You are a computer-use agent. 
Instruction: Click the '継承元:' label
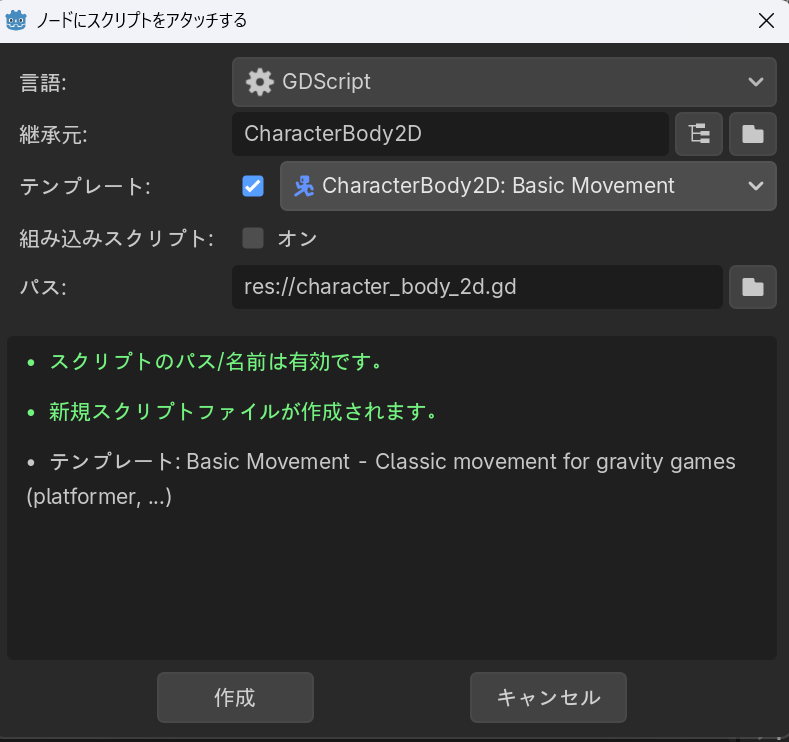53,135
